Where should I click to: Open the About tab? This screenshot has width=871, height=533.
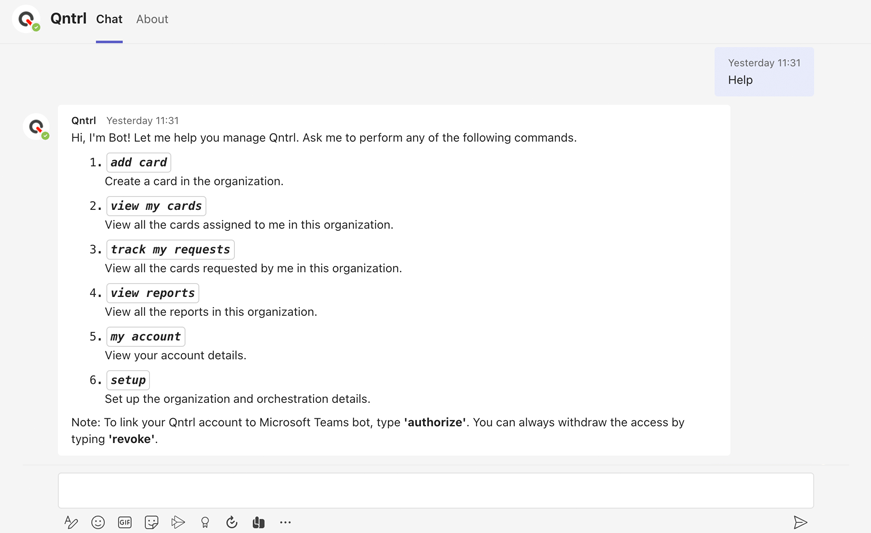152,19
